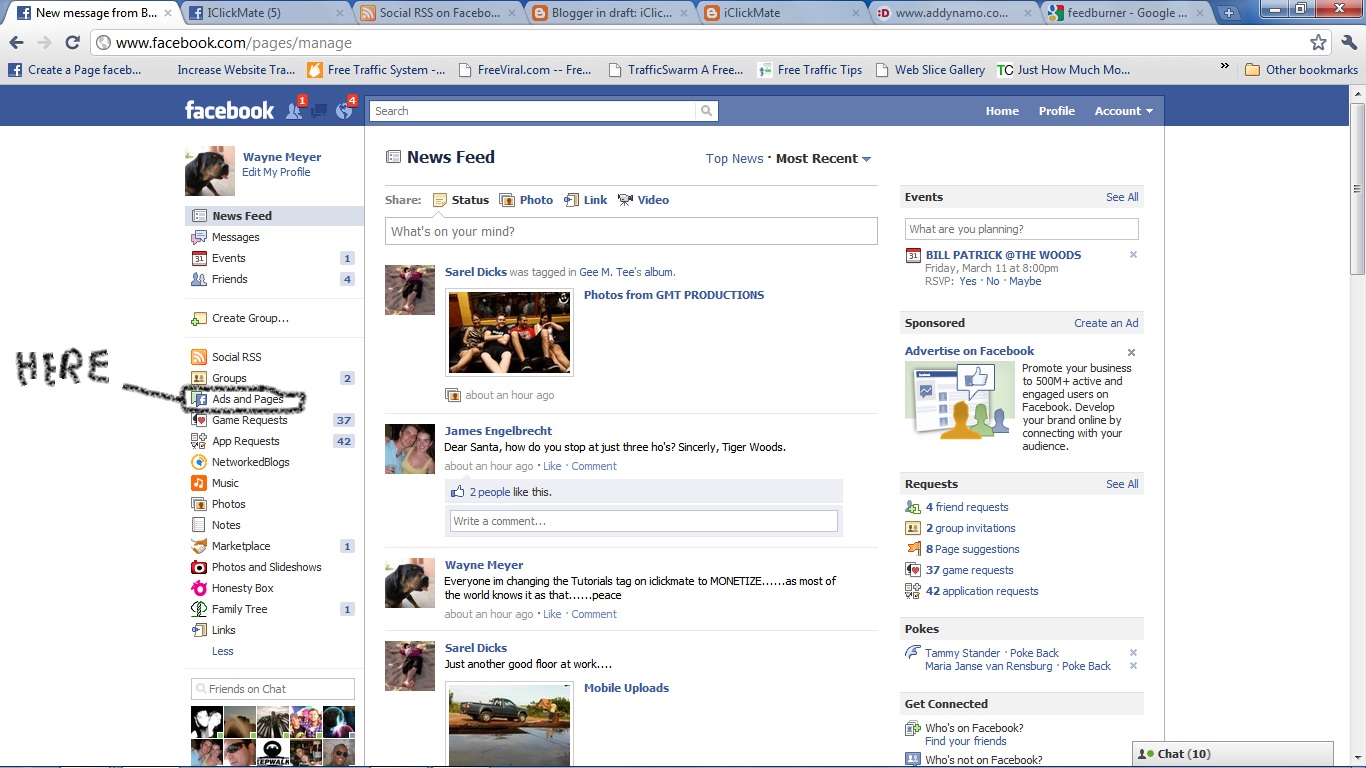1366x768 pixels.
Task: Open the friend requests icon in Facebook header
Action: tap(294, 110)
